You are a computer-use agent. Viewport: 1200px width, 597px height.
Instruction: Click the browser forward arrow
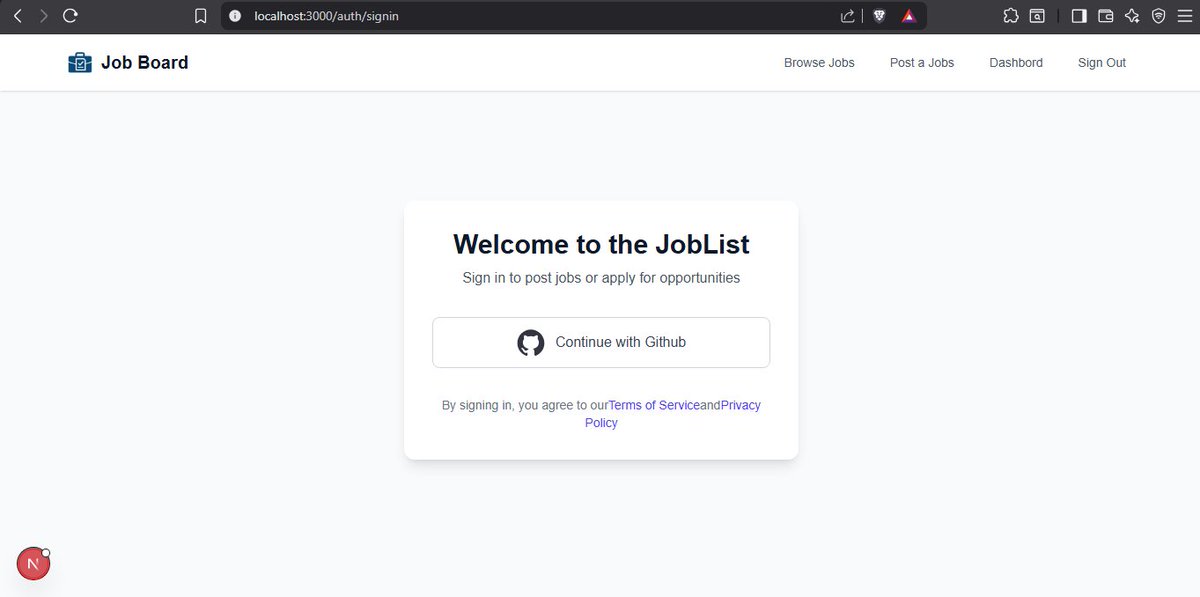click(43, 16)
